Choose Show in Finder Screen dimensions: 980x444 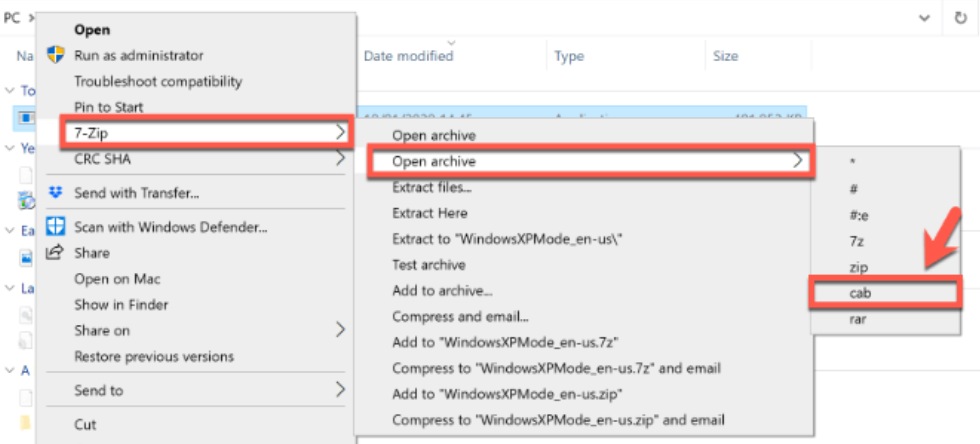point(121,305)
